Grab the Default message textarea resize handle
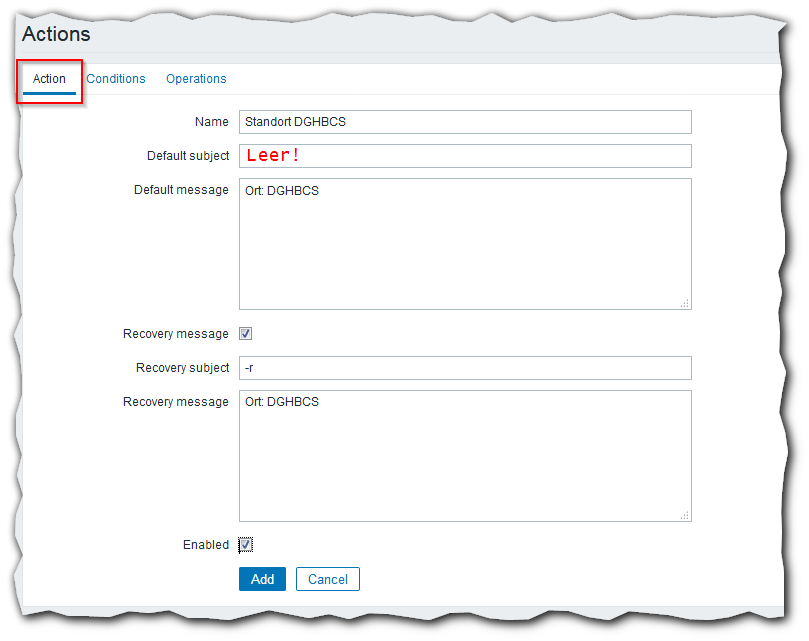Screen dimensions: 809x641 point(685,304)
